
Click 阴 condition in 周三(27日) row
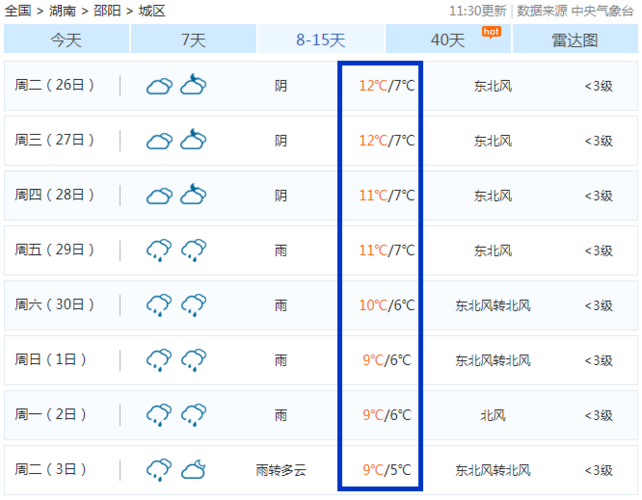point(281,141)
